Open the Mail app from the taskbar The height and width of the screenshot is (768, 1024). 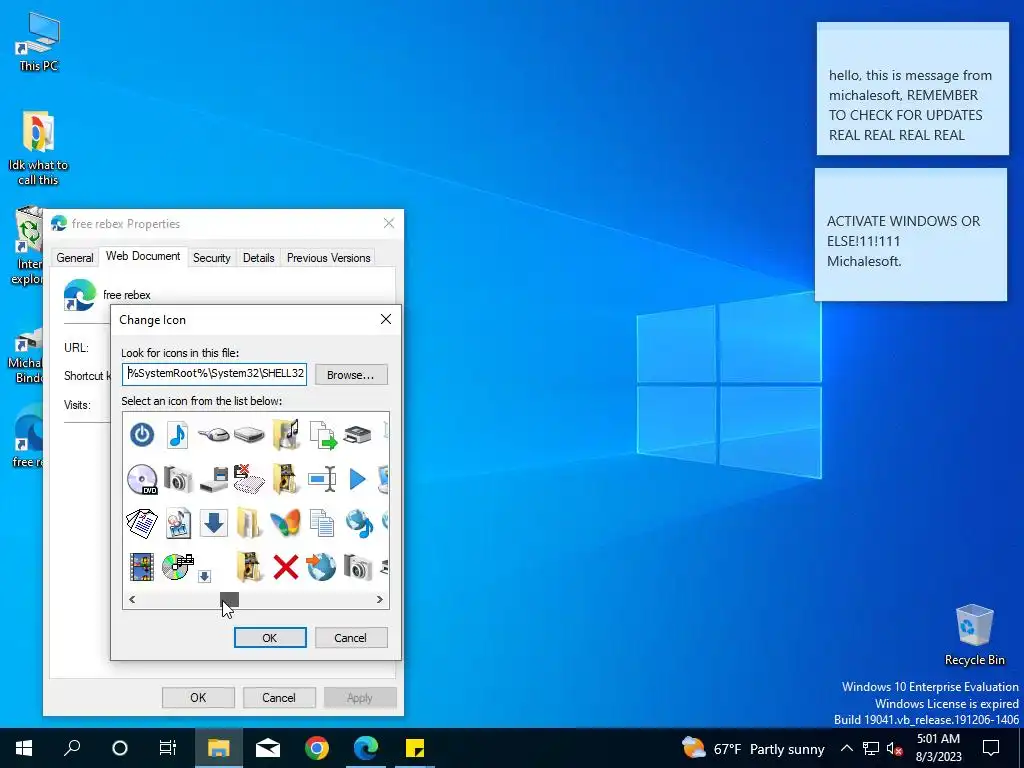[268, 748]
